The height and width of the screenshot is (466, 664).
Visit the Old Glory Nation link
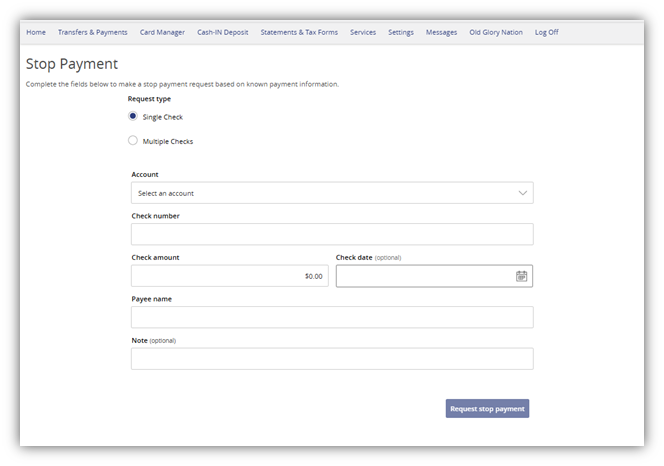pos(496,32)
